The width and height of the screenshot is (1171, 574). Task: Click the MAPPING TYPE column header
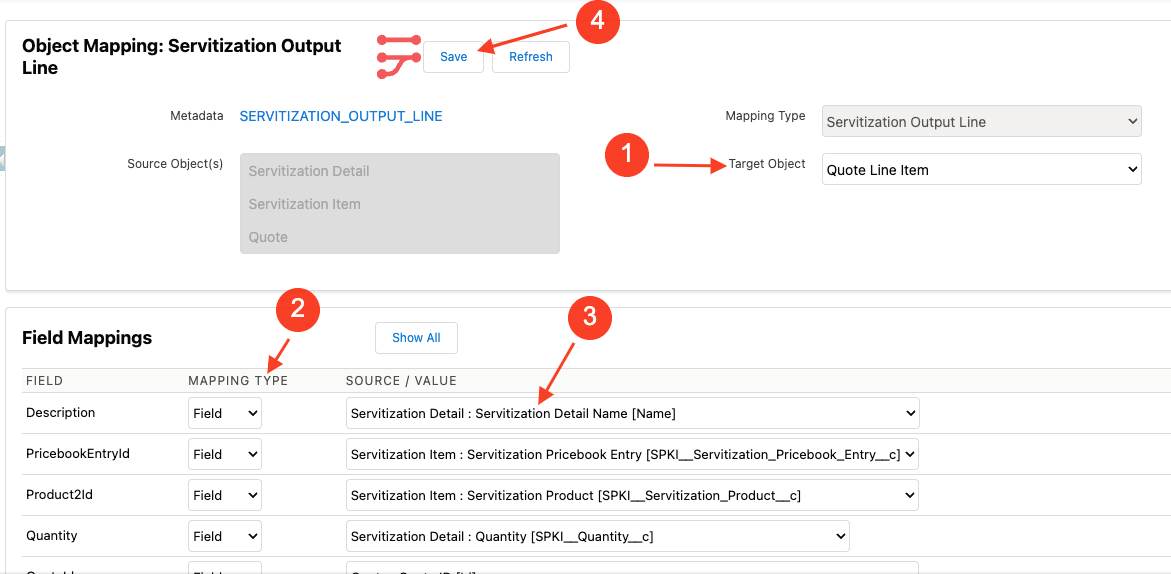(x=238, y=381)
